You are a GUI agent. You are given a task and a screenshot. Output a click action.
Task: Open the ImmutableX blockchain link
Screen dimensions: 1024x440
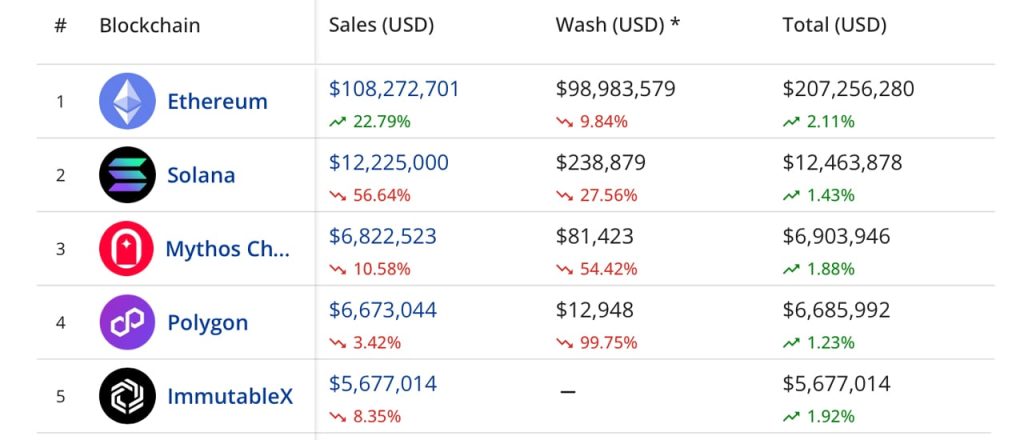tap(230, 396)
